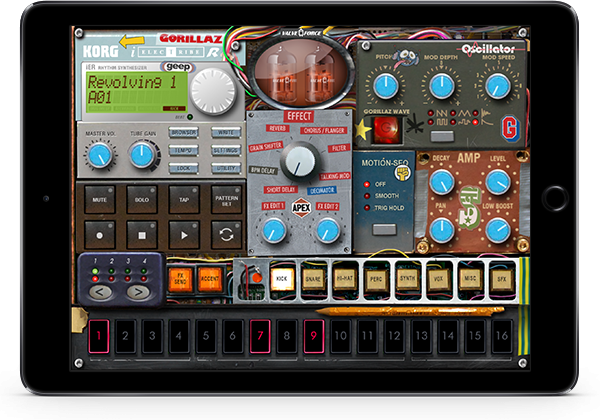Screen dimensions: 600x420
Task: Click the FX Edit 1 knob
Action: coord(274,231)
